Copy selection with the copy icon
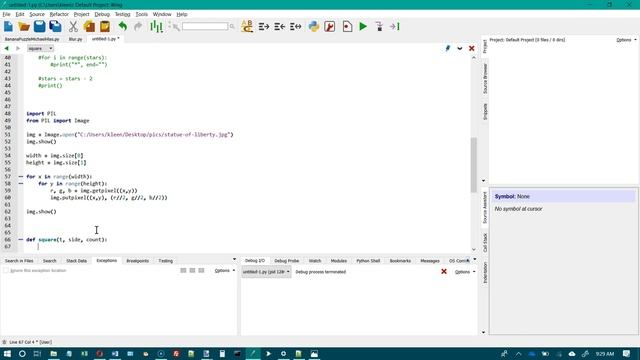The image size is (640, 360). [x=89, y=27]
